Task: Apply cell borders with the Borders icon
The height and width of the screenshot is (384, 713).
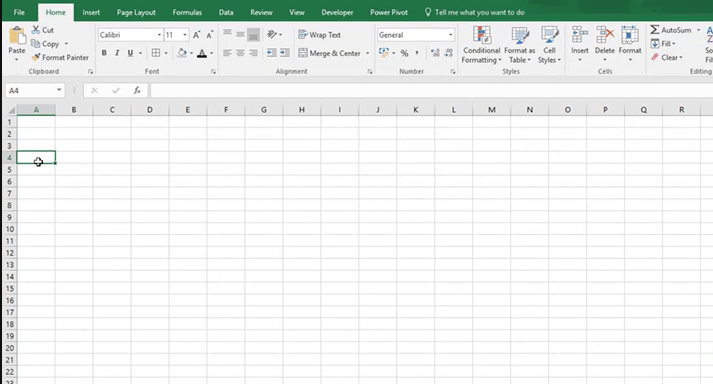Action: [x=156, y=53]
